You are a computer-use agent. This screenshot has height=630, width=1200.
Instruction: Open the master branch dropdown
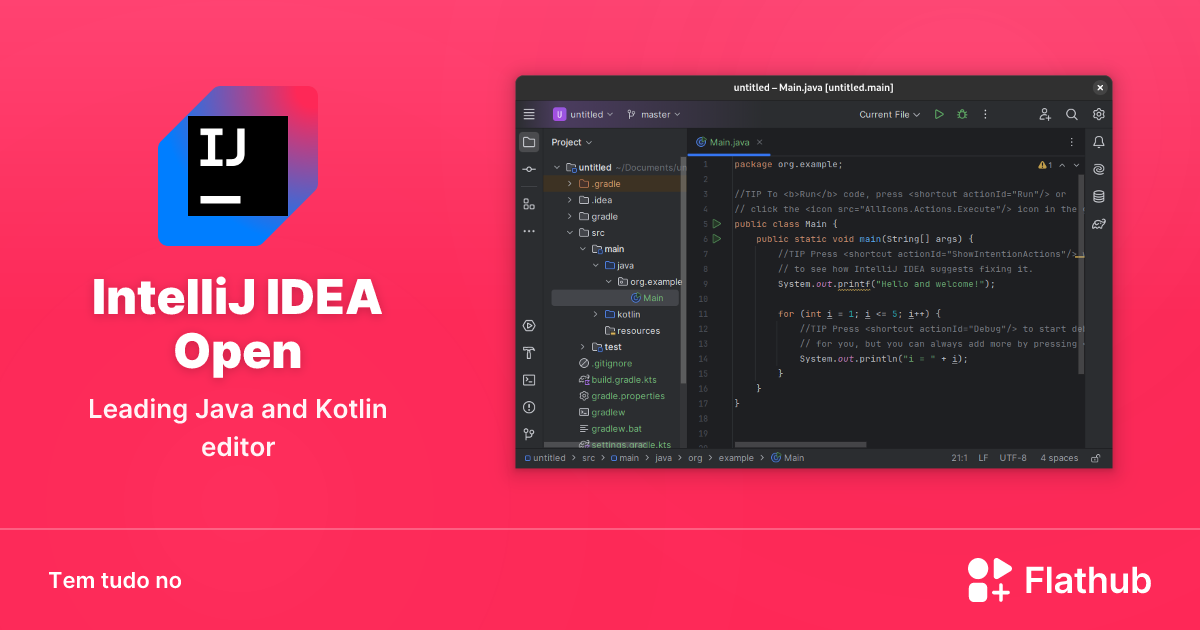654,115
